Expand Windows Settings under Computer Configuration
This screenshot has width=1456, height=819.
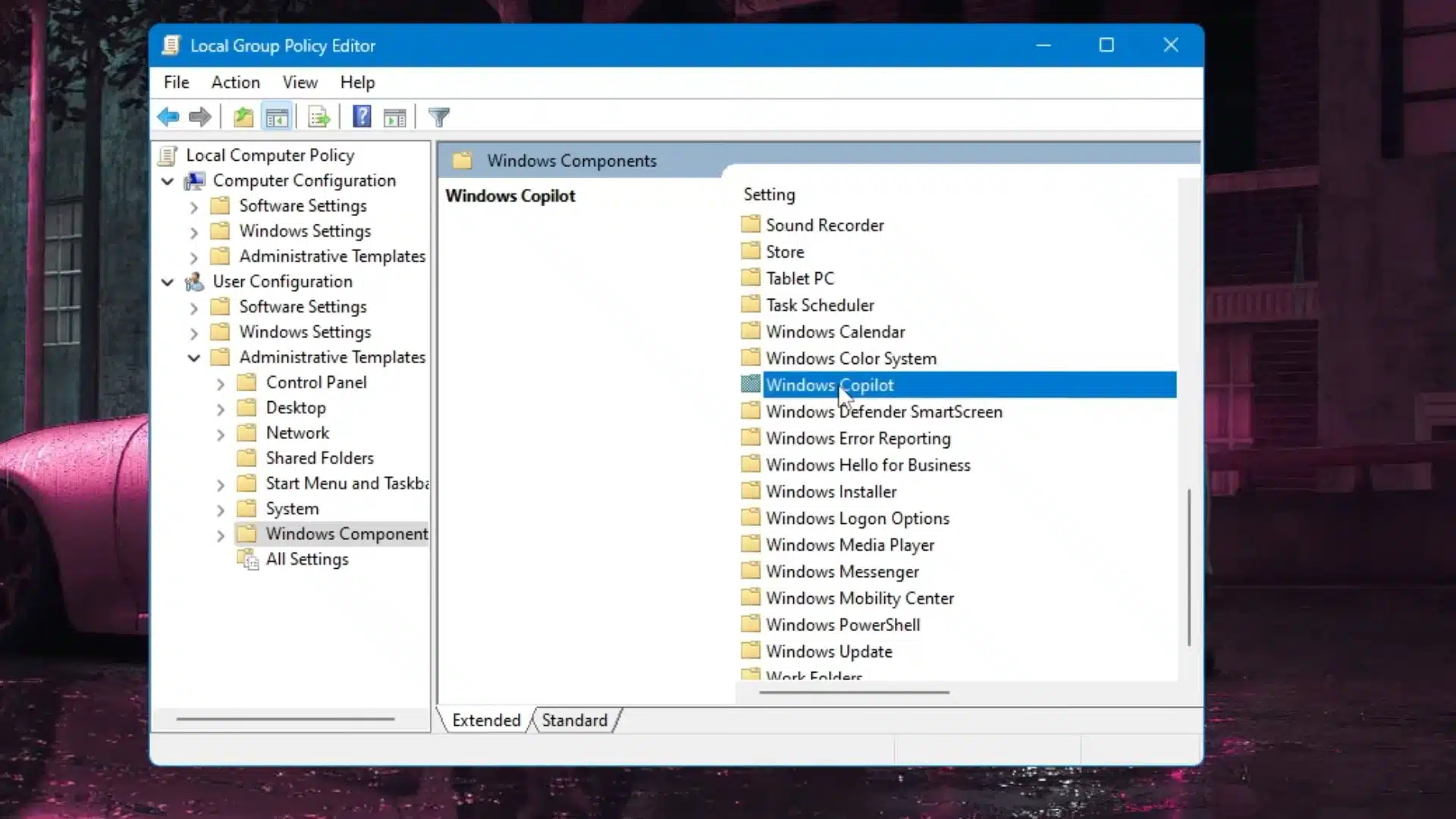[194, 232]
